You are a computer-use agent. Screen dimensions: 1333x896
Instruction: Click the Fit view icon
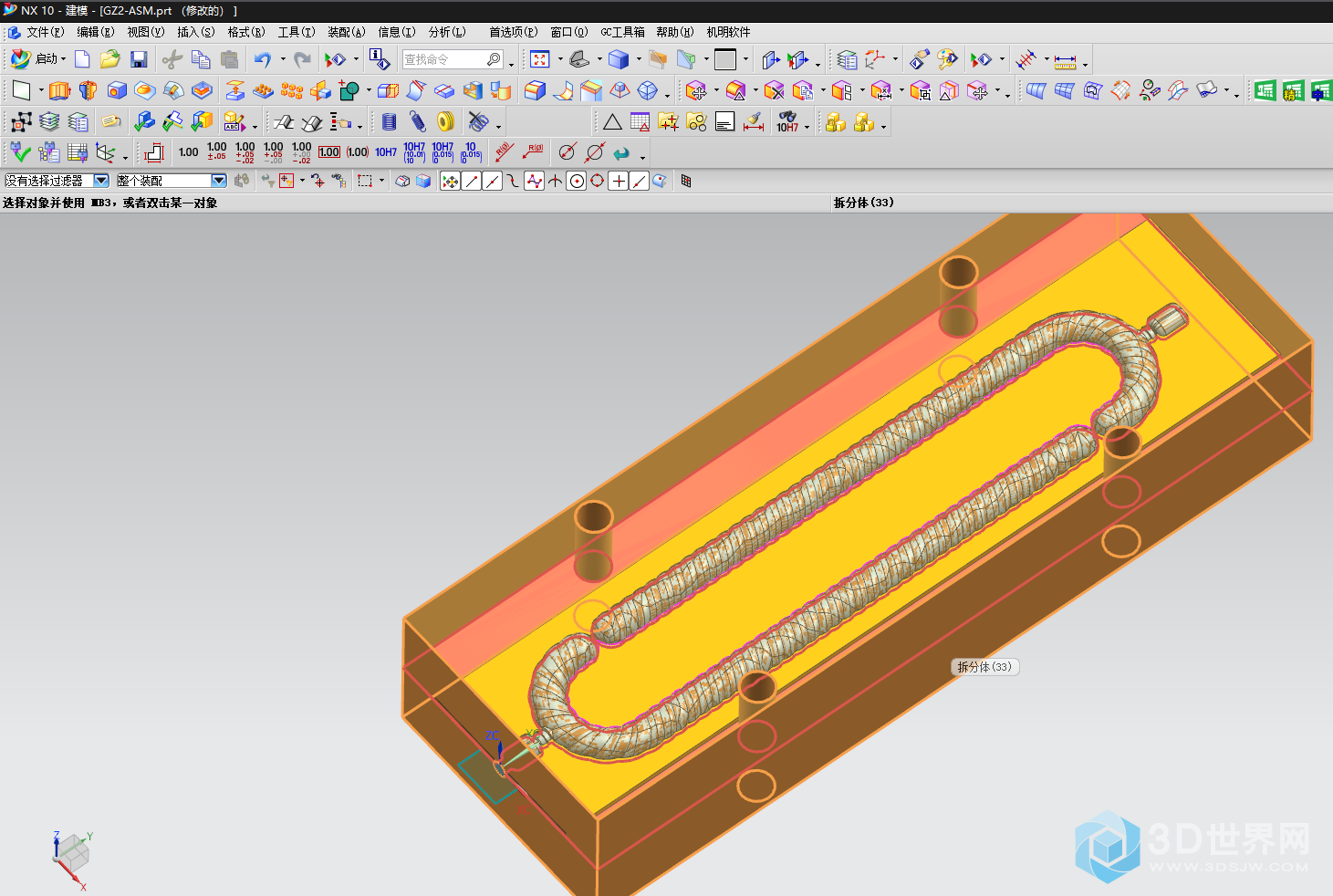tap(540, 59)
